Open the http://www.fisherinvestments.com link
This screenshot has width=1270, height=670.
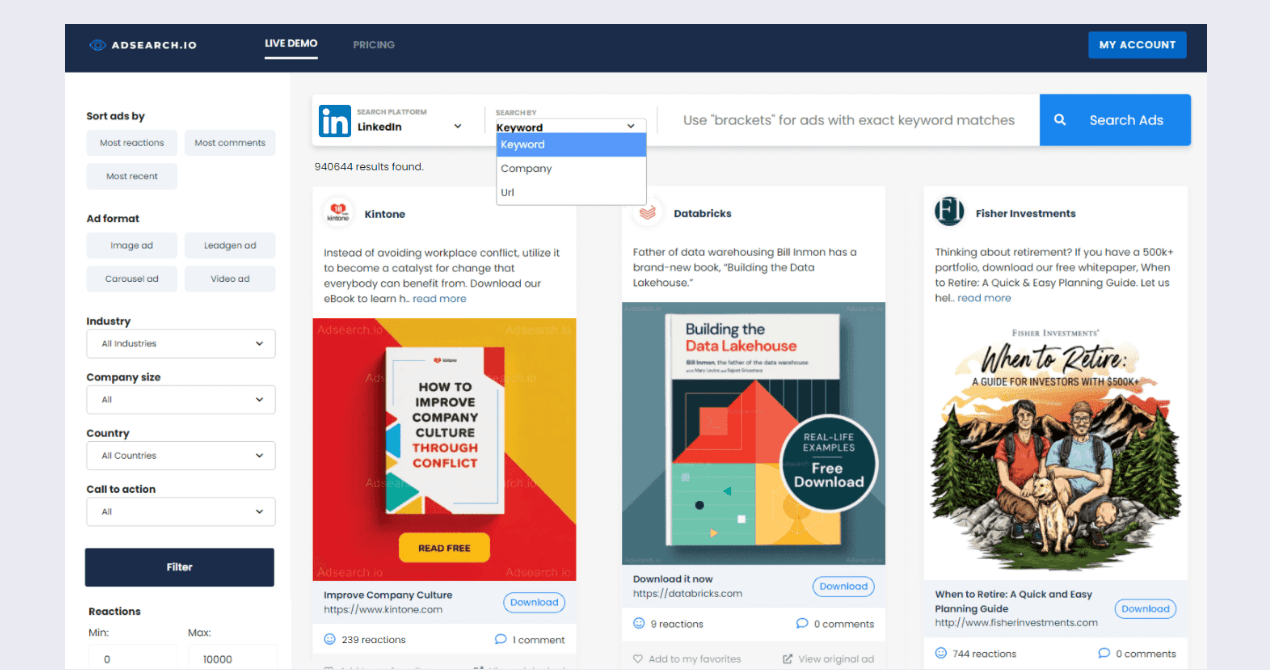pyautogui.click(x=1016, y=623)
